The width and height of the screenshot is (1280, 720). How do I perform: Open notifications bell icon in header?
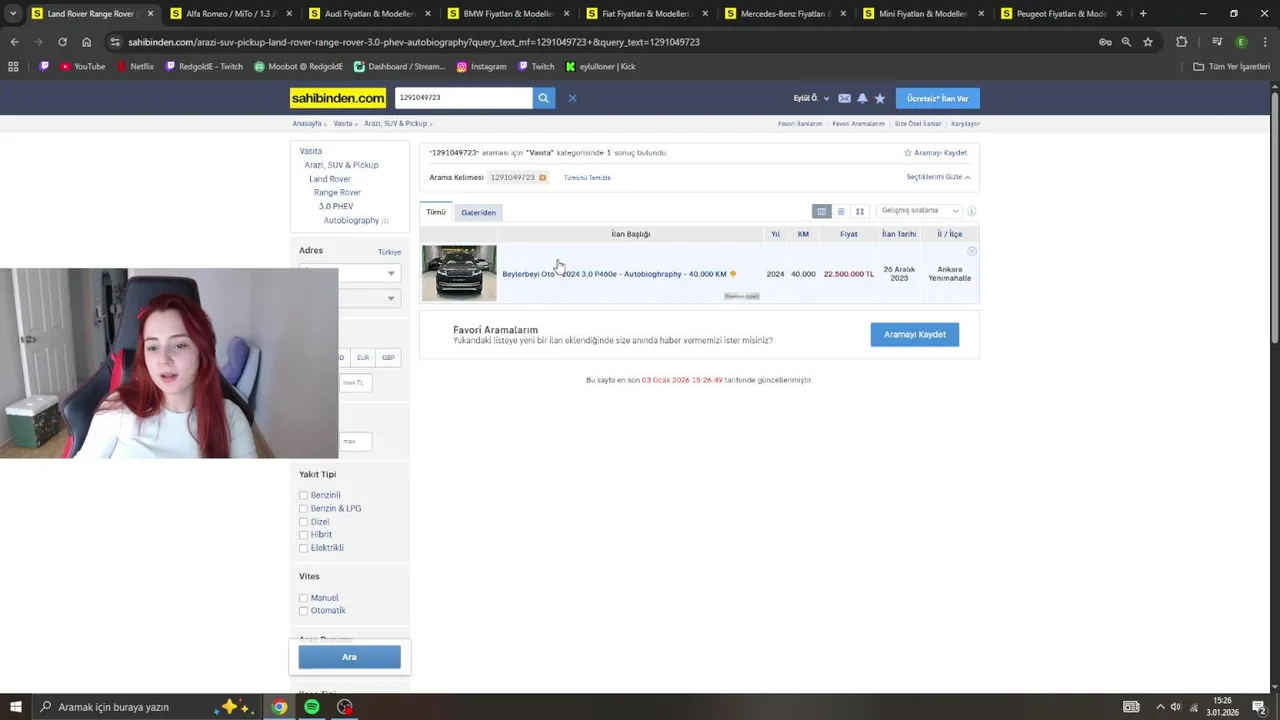862,98
